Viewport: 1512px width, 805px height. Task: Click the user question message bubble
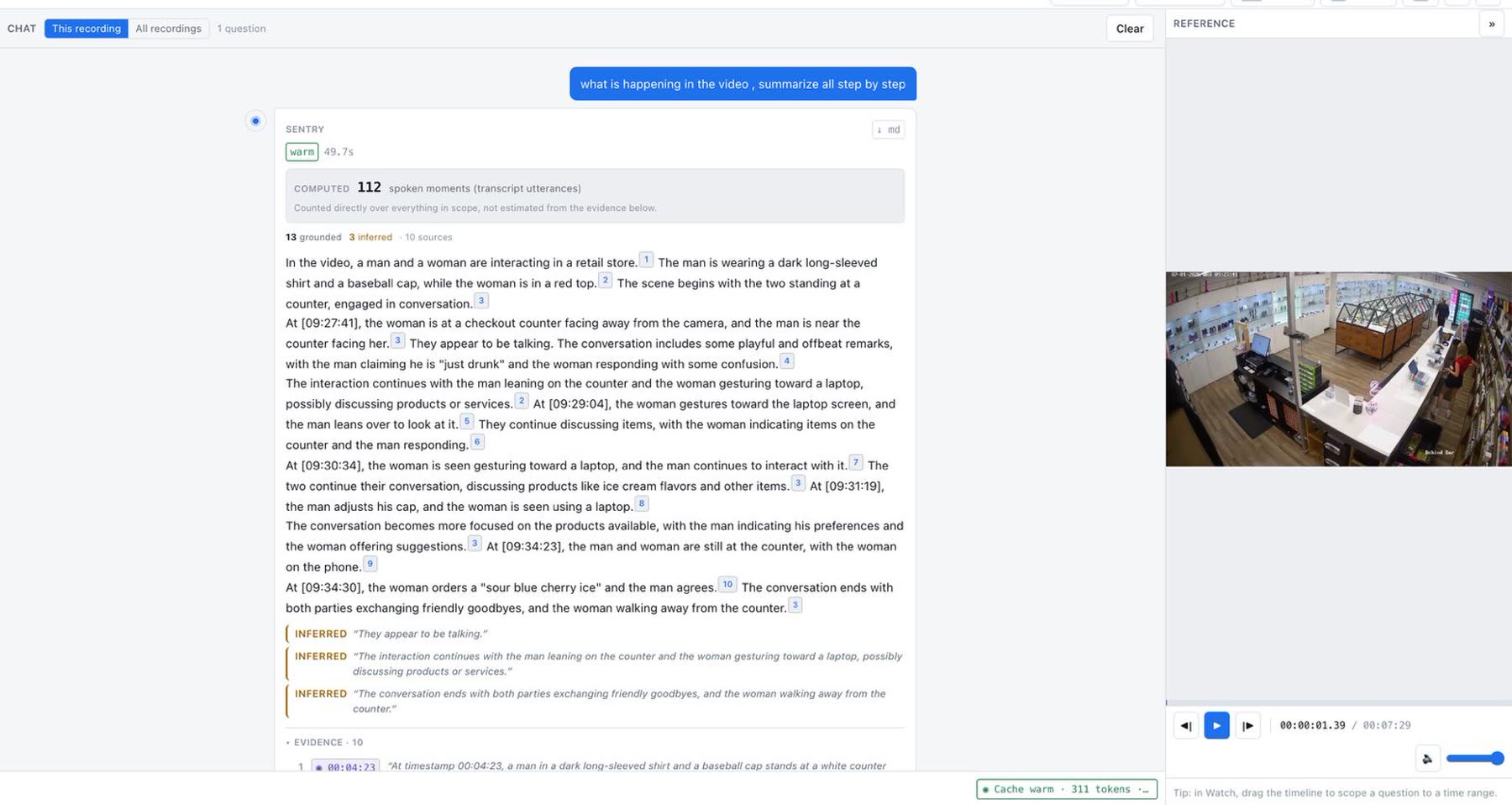tap(743, 84)
